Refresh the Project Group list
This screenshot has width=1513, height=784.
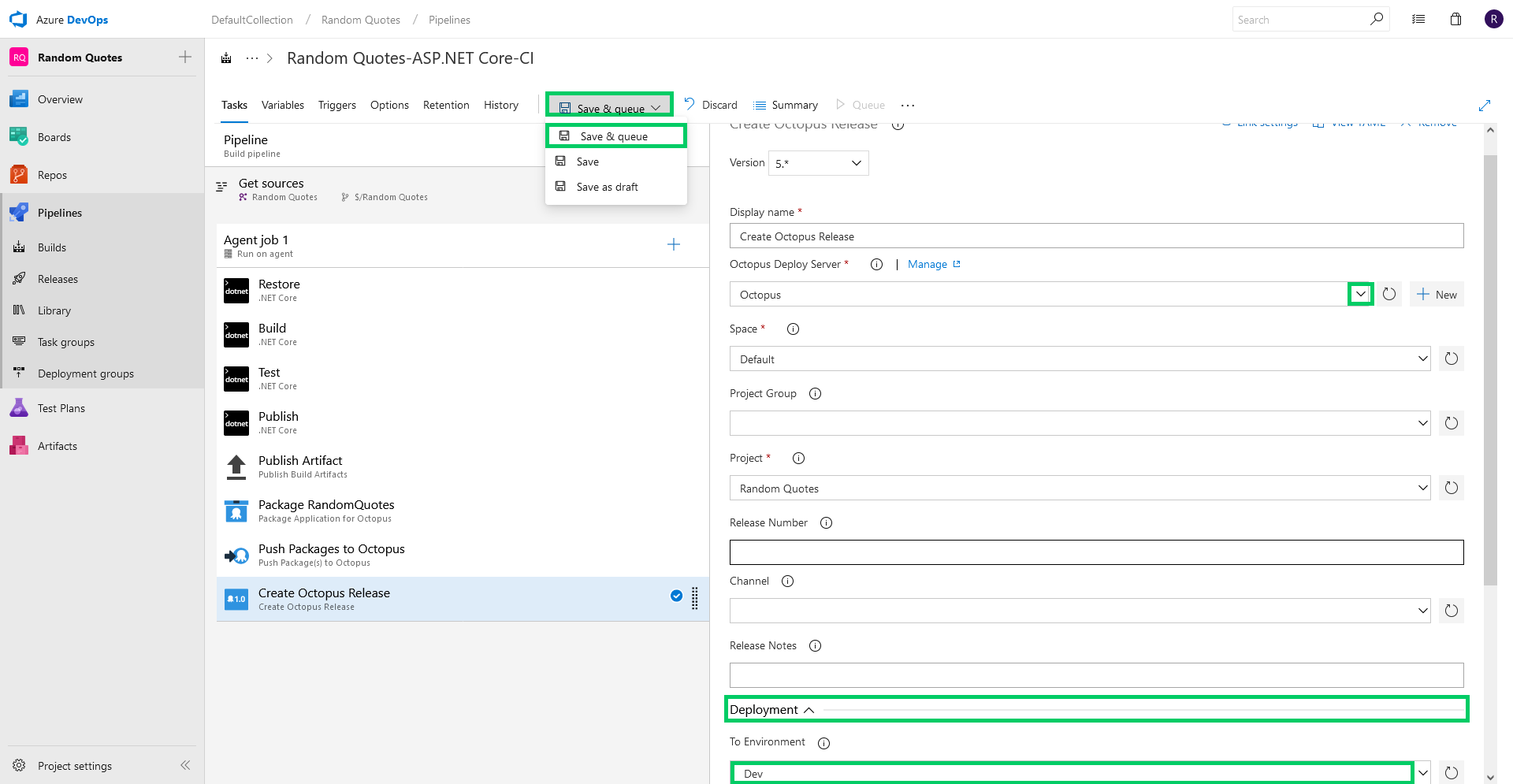pos(1452,423)
